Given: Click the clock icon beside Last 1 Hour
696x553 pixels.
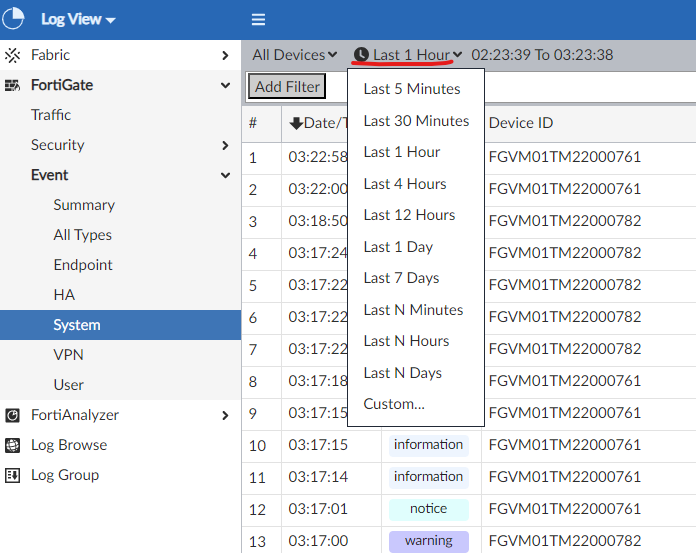Looking at the screenshot, I should (x=361, y=55).
